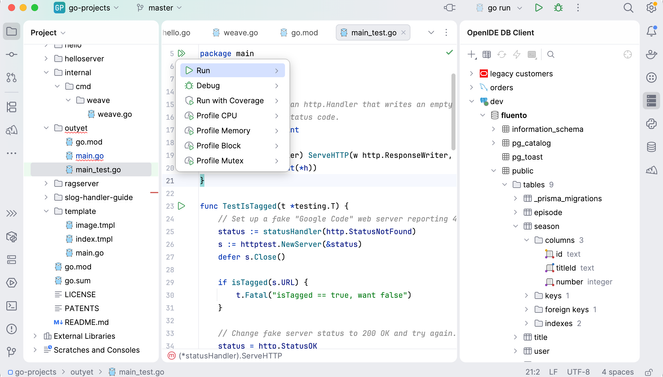This screenshot has width=663, height=377.
Task: Click the green Run button in top toolbar
Action: click(538, 8)
